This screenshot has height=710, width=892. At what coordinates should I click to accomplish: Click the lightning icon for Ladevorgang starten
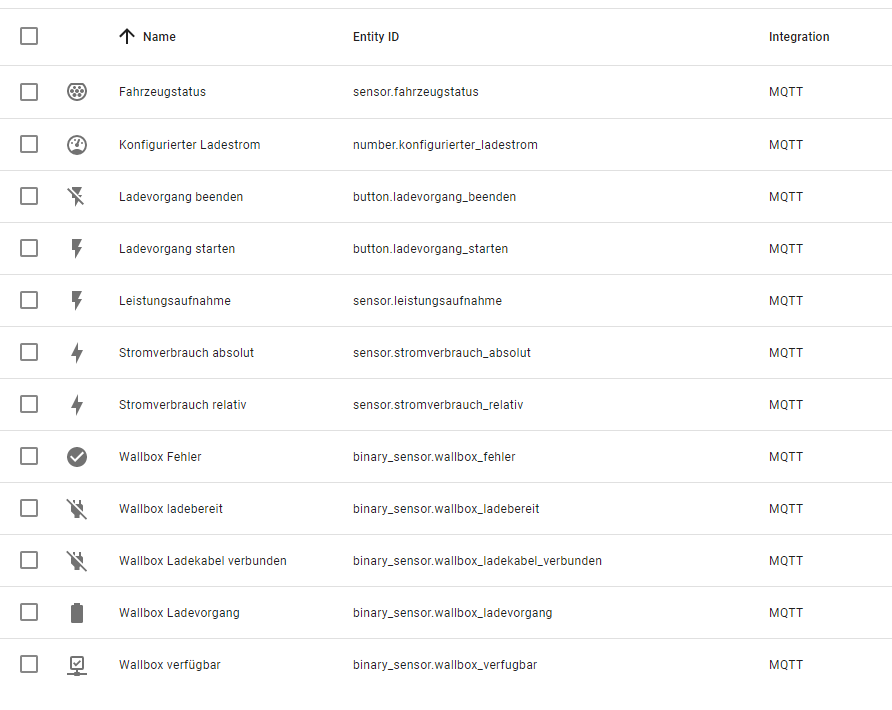(x=79, y=248)
